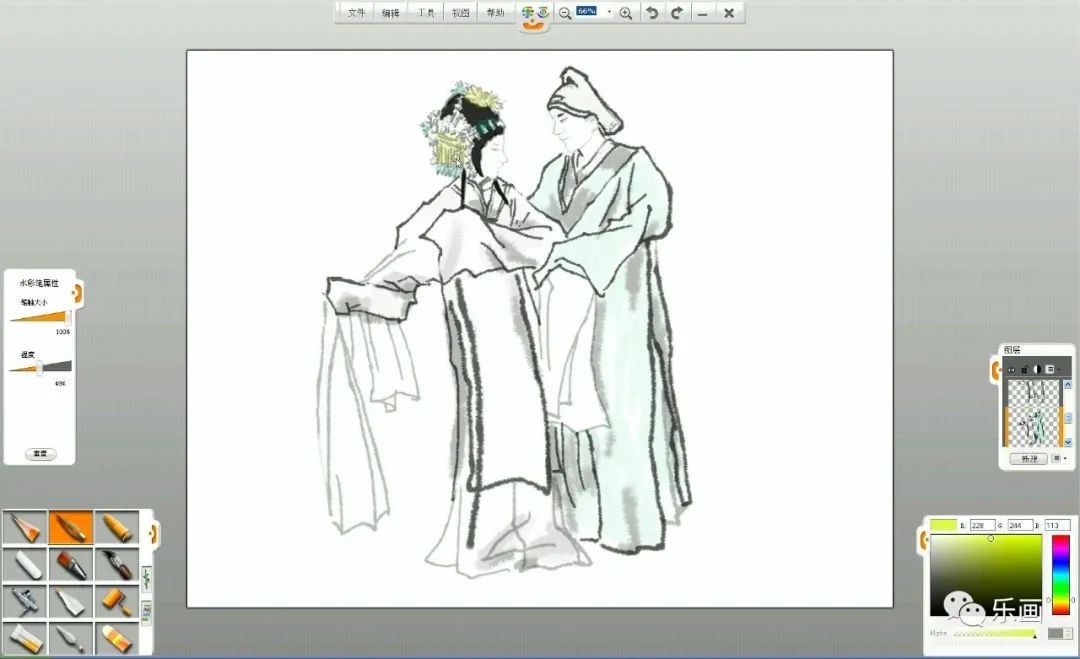Open the 编辑 menu
This screenshot has width=1080, height=659.
click(390, 13)
